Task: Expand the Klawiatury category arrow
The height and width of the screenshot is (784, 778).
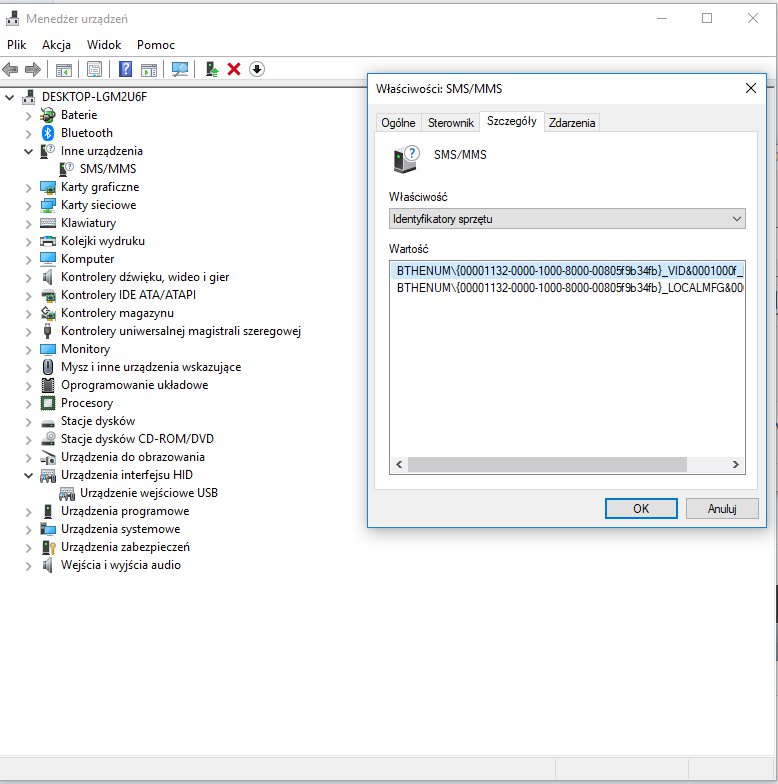Action: coord(28,224)
